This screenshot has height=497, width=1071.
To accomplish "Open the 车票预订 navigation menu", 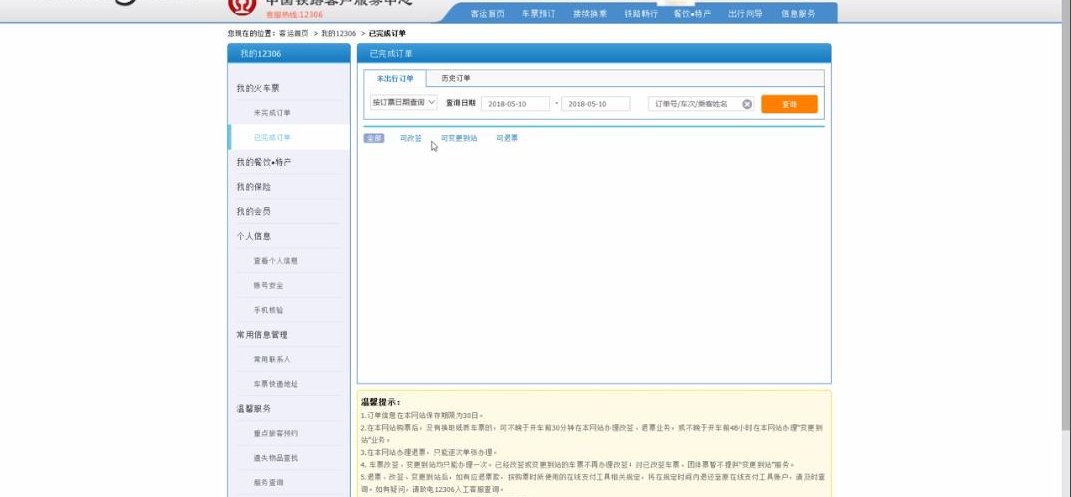I will (538, 14).
